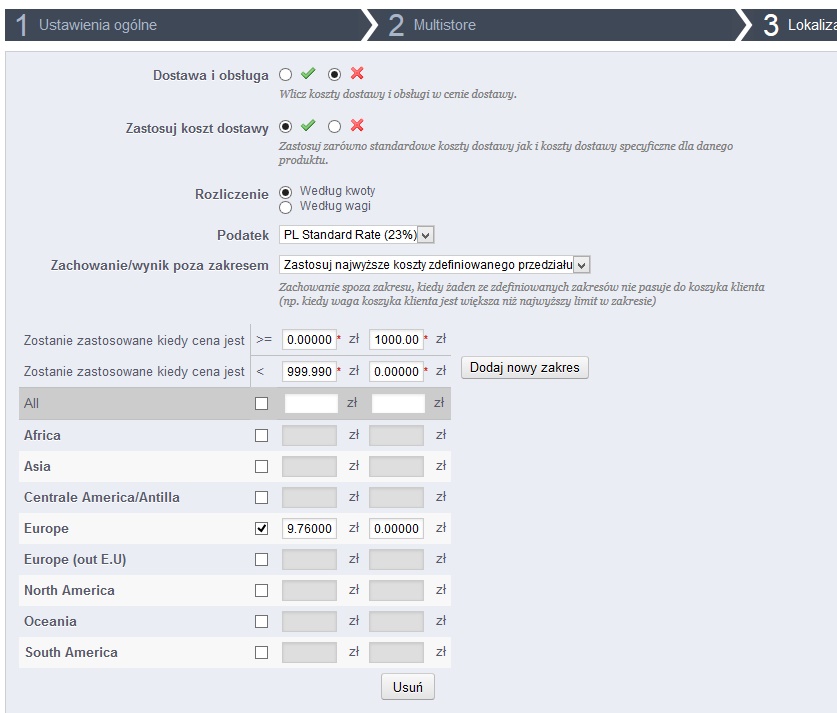Select 'Według kwoty' billing option

tap(285, 191)
